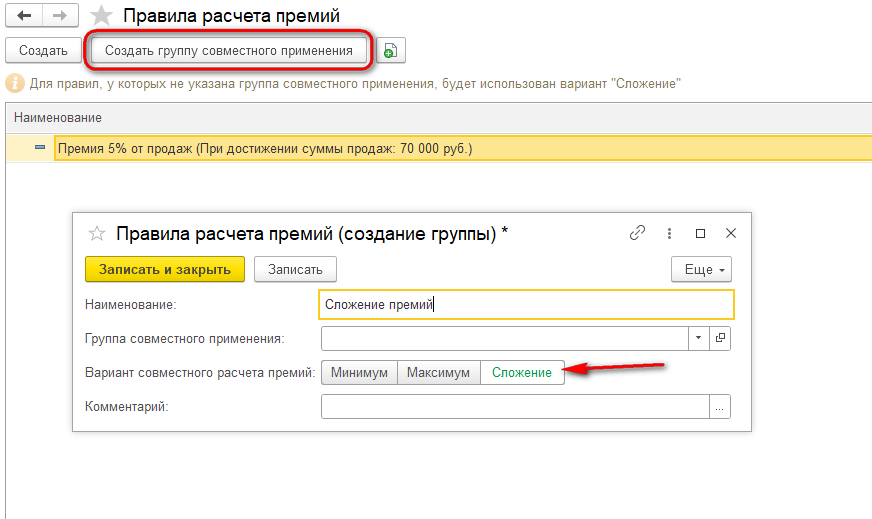Click the 'Правила расчета премий' page title
Image resolution: width=872 pixels, height=519 pixels.
point(231,16)
